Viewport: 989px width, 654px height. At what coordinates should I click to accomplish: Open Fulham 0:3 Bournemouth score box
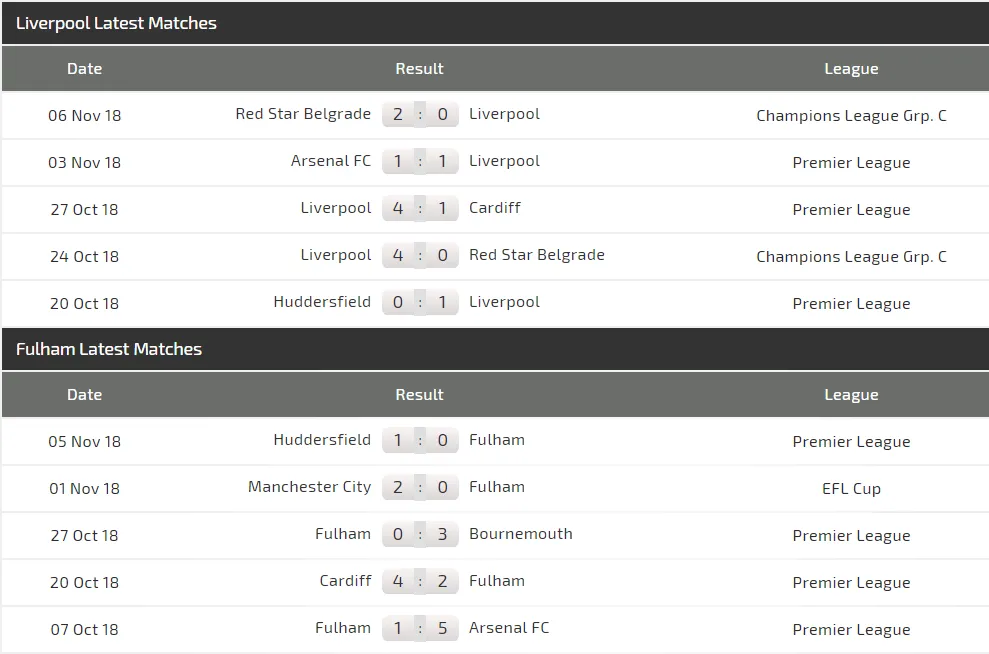pos(420,535)
